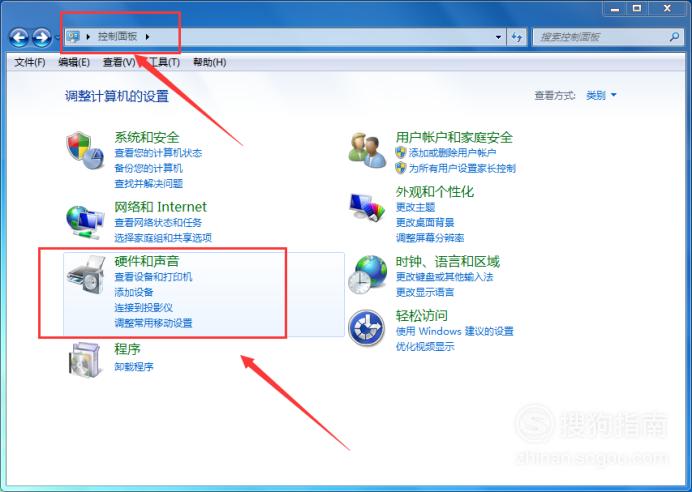
Task: Click the search Control Panel field
Action: tap(603, 37)
